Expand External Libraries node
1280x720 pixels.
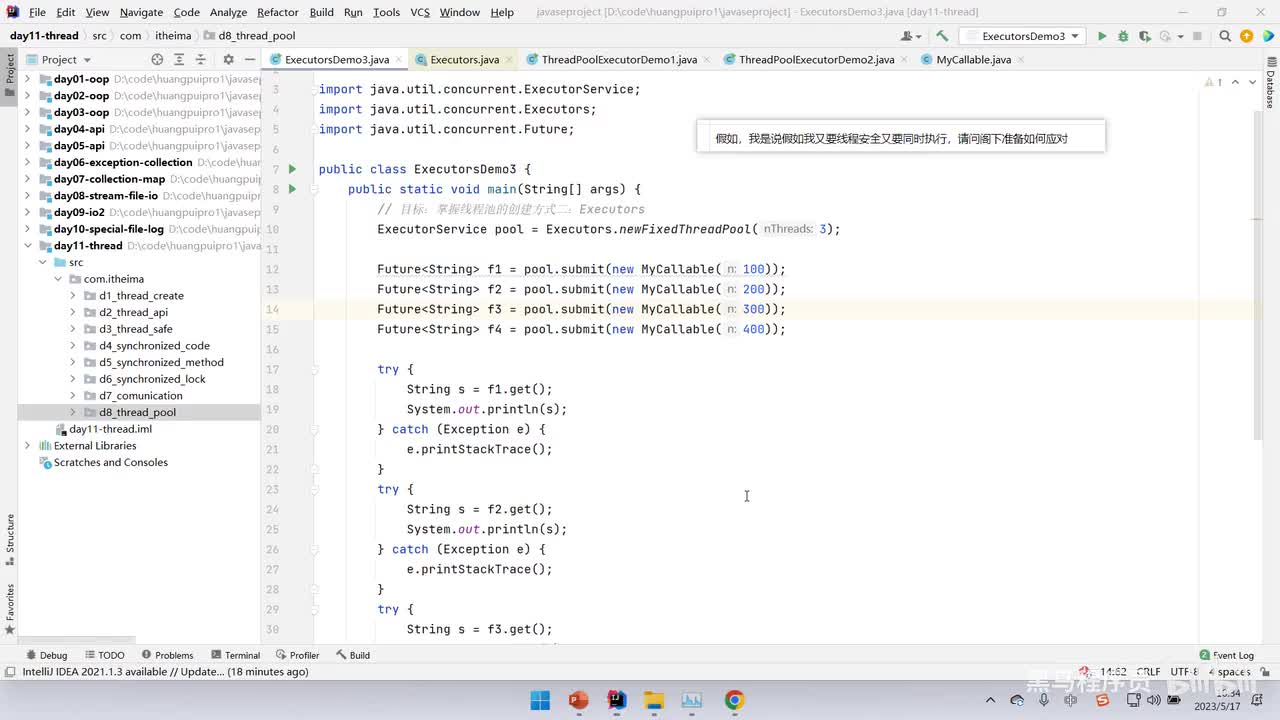[27, 446]
